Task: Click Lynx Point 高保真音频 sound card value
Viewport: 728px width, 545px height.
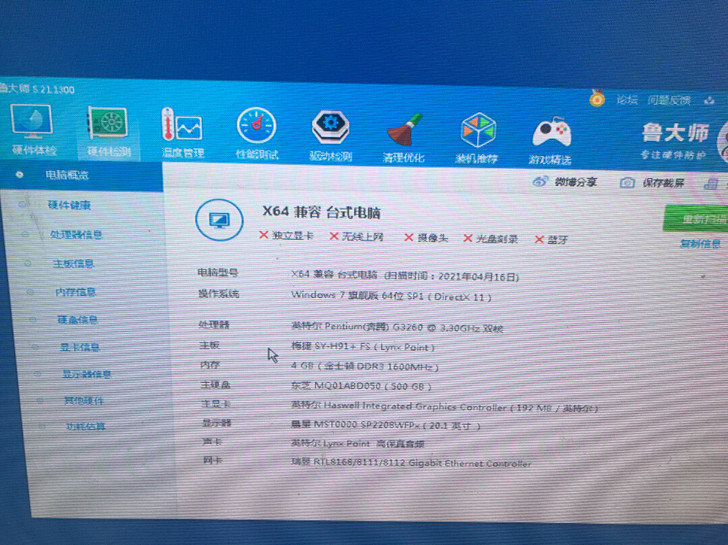Action: tap(358, 443)
